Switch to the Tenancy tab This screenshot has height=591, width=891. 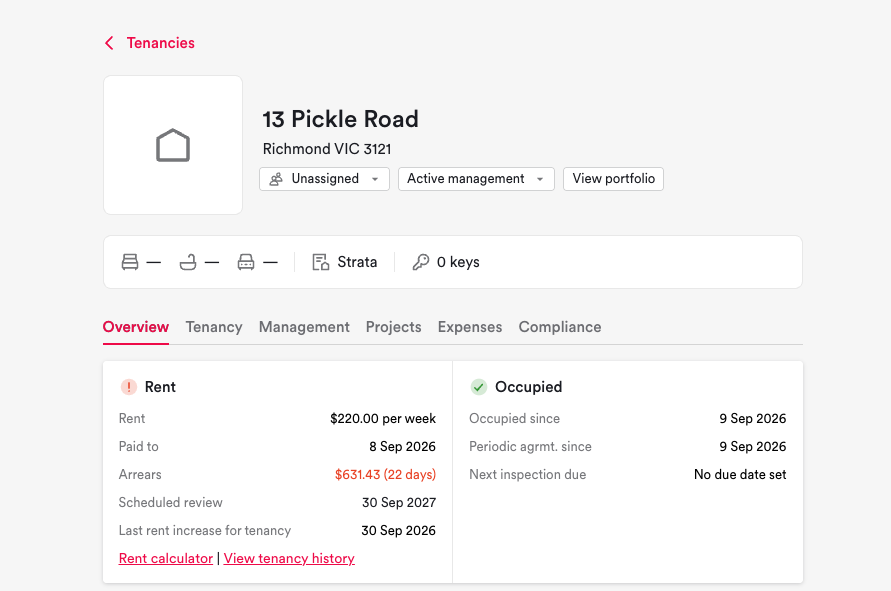(214, 327)
